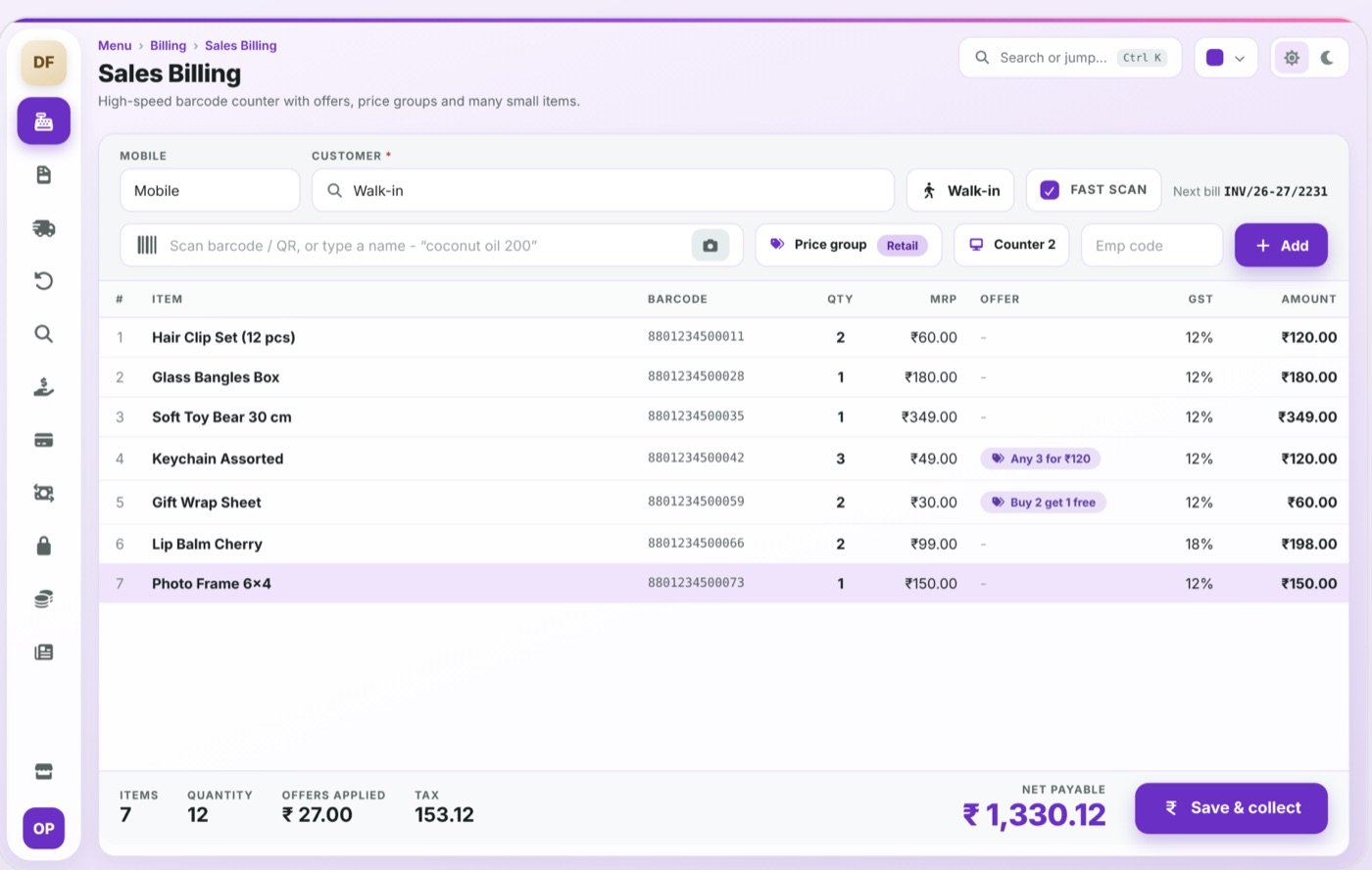Screen dimensions: 1372x870
Task: Click the DF logo badge
Action: click(44, 63)
